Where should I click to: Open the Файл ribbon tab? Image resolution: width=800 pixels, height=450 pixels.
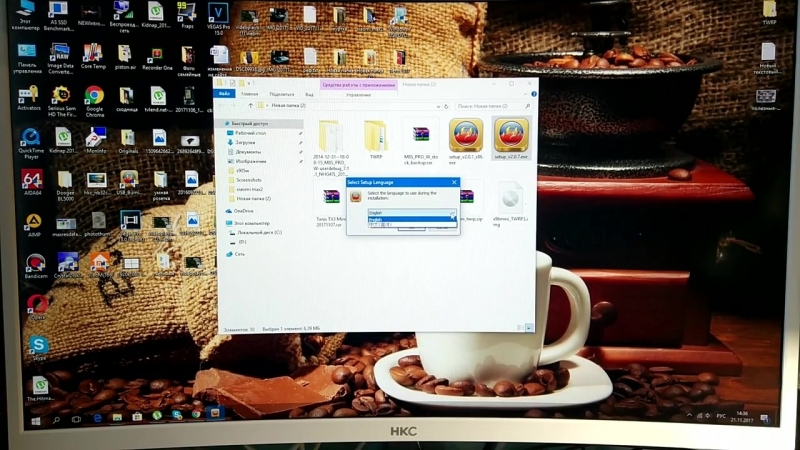(x=225, y=93)
